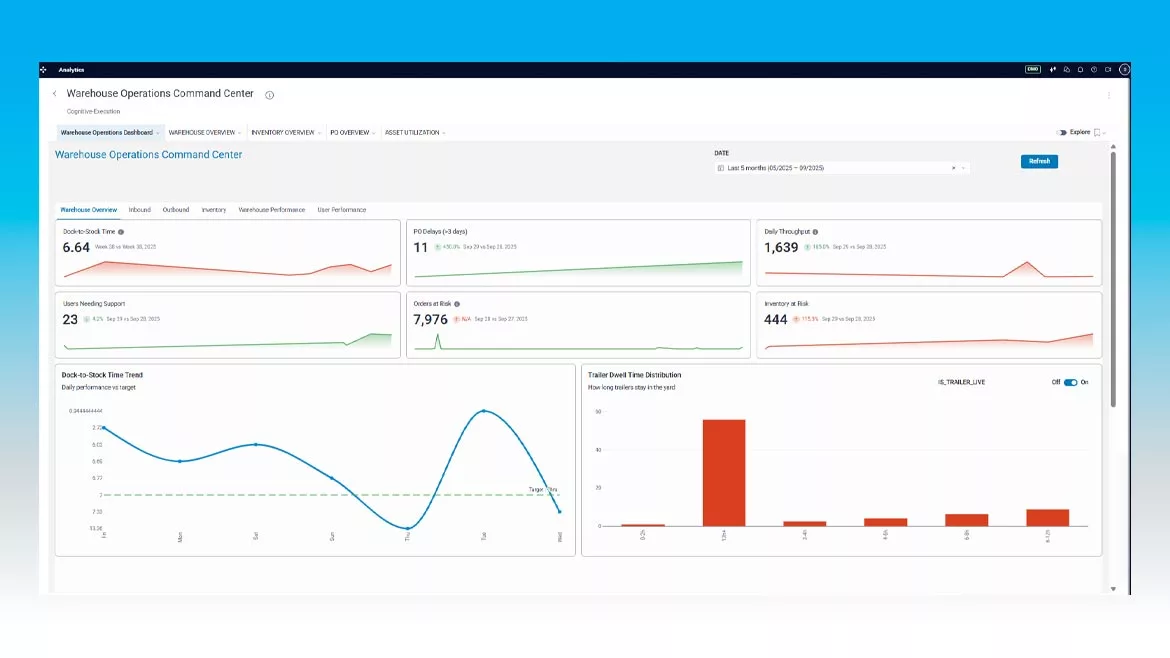The width and height of the screenshot is (1170, 658).
Task: Click the DEMO badge in the top bar
Action: pyautogui.click(x=1033, y=69)
